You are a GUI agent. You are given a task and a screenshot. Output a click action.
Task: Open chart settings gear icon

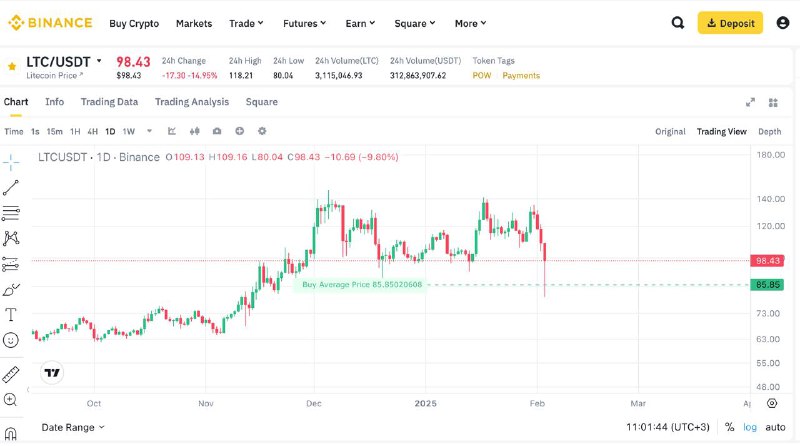click(x=262, y=131)
